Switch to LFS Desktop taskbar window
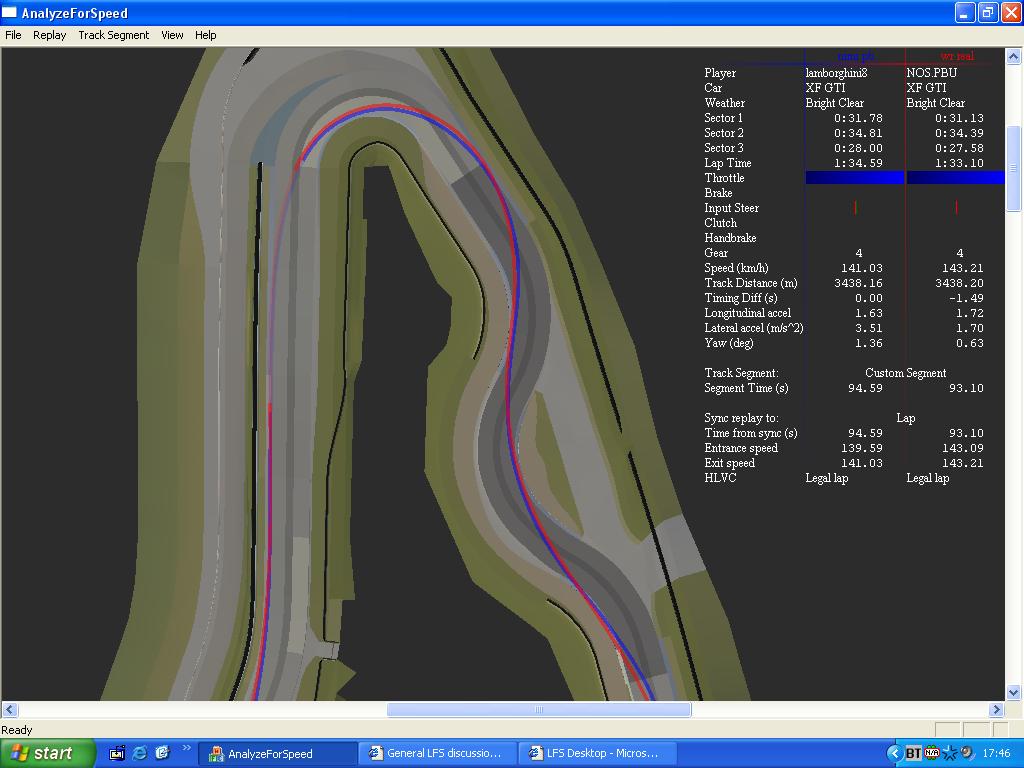The width and height of the screenshot is (1024, 768). 598,754
